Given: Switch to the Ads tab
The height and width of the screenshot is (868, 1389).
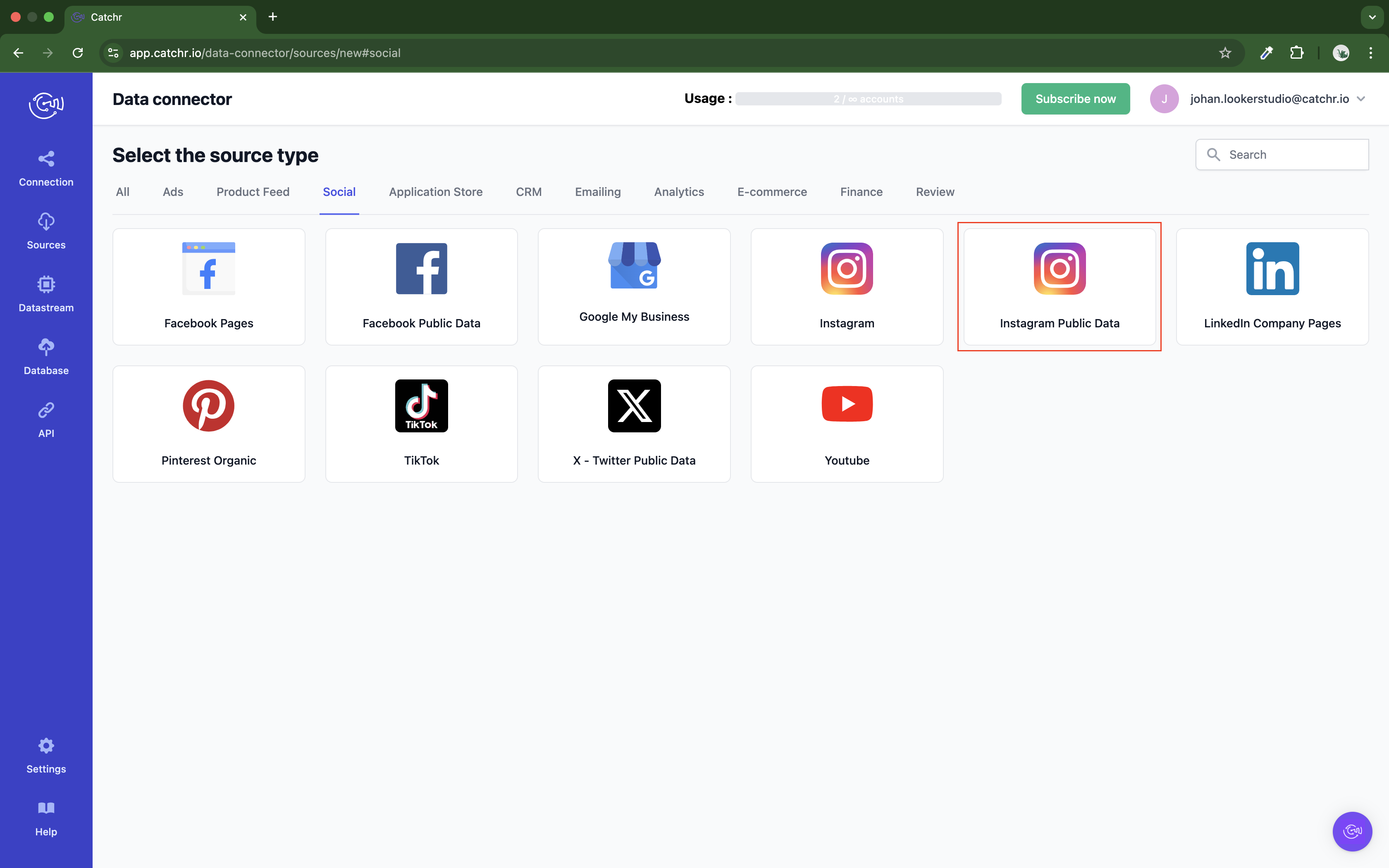Looking at the screenshot, I should (x=173, y=192).
